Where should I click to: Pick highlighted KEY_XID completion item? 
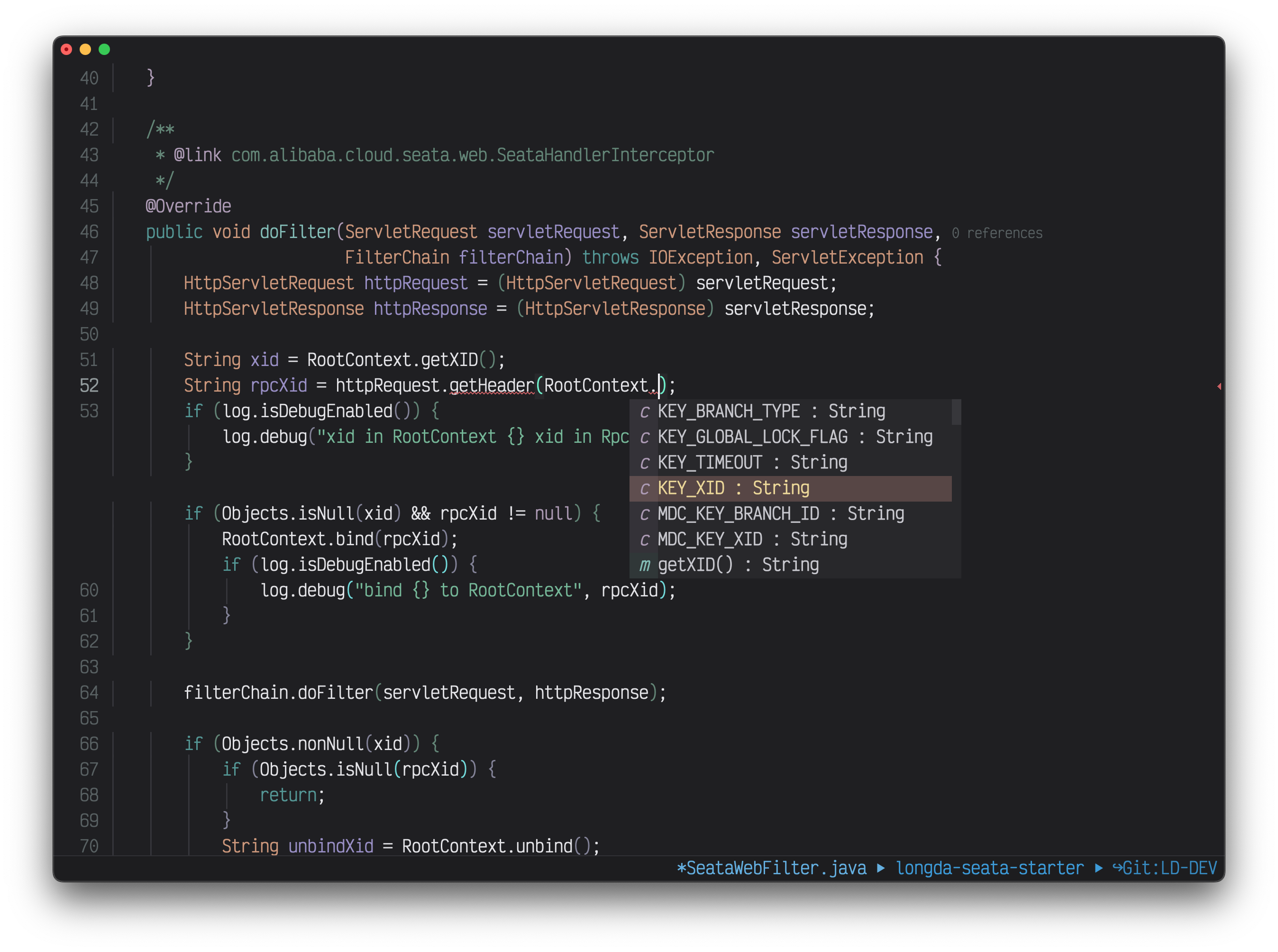(x=791, y=488)
